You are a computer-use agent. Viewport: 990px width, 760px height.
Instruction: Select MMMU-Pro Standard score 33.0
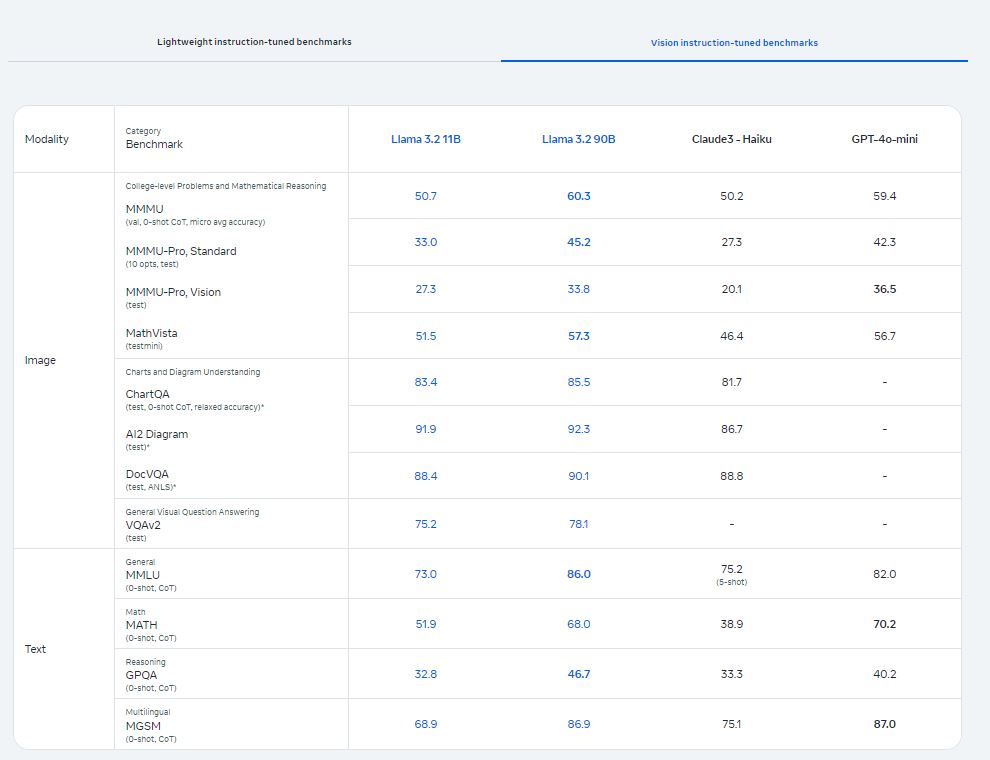pyautogui.click(x=426, y=242)
